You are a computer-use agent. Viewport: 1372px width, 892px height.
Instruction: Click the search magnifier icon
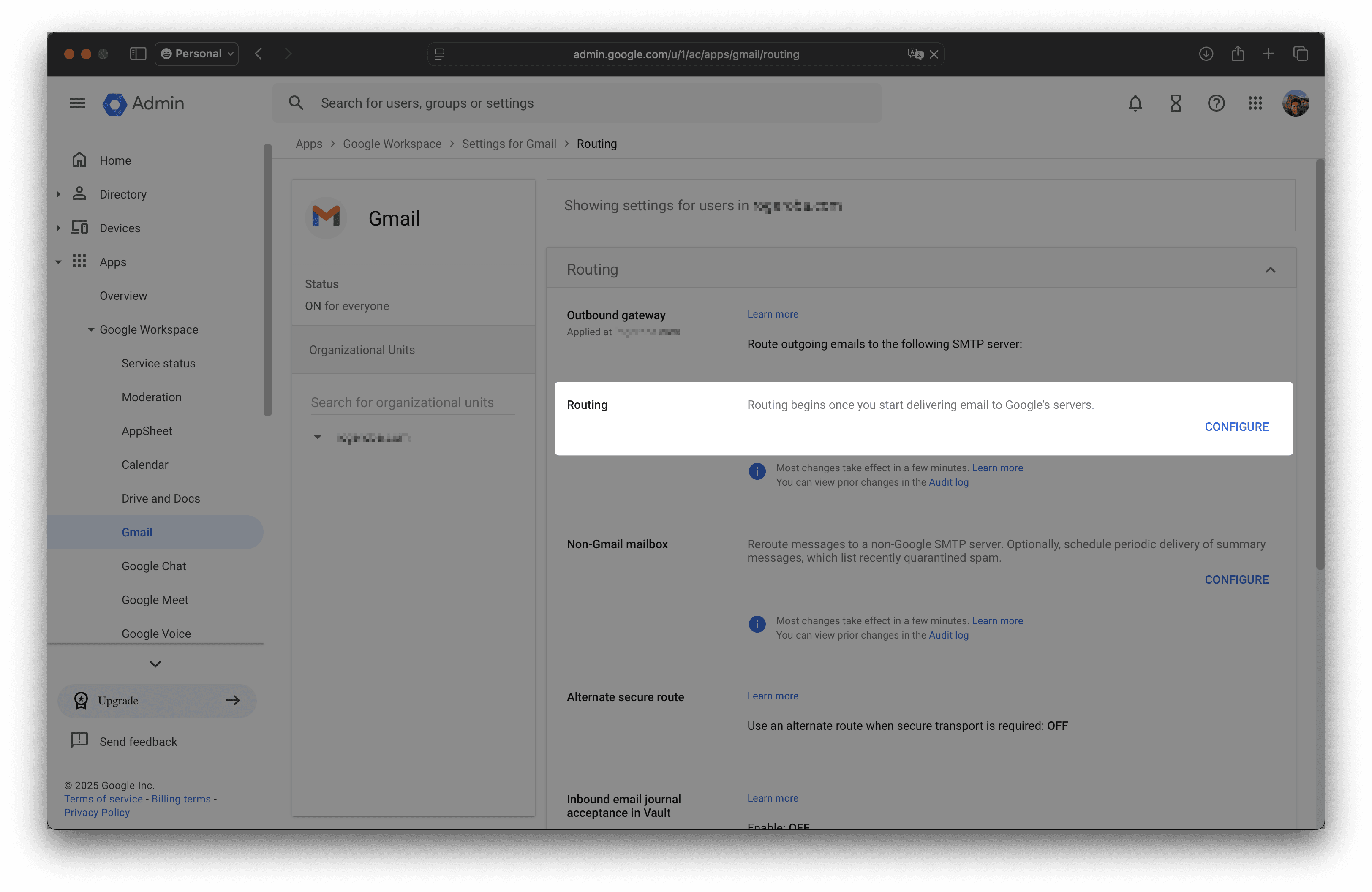coord(296,103)
